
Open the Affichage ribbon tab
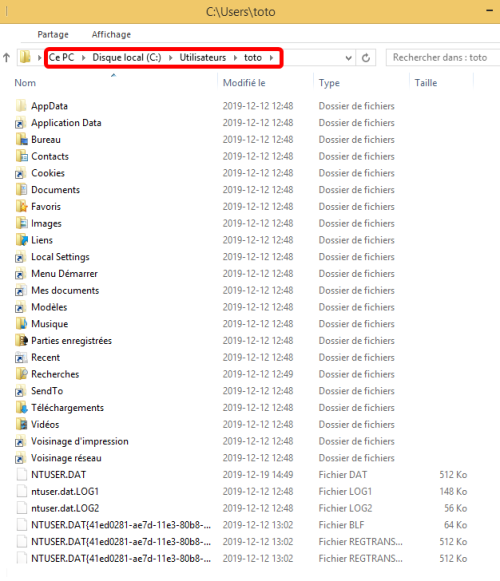pyautogui.click(x=111, y=34)
